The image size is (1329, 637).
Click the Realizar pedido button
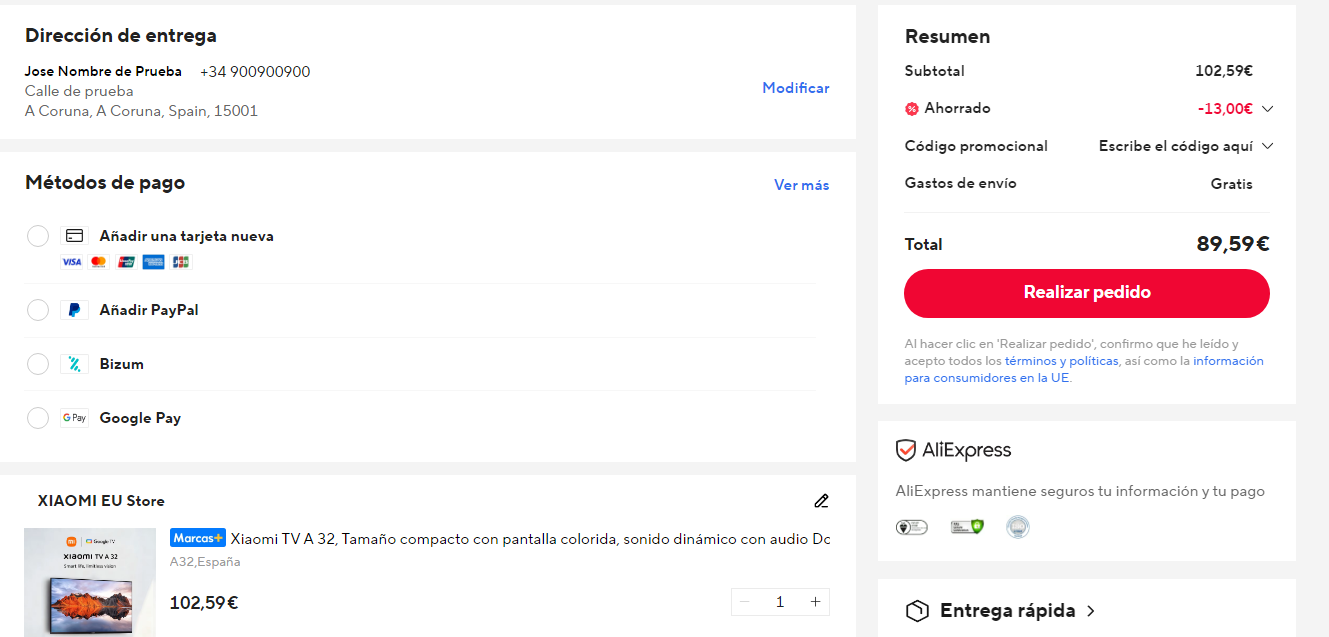pyautogui.click(x=1087, y=293)
